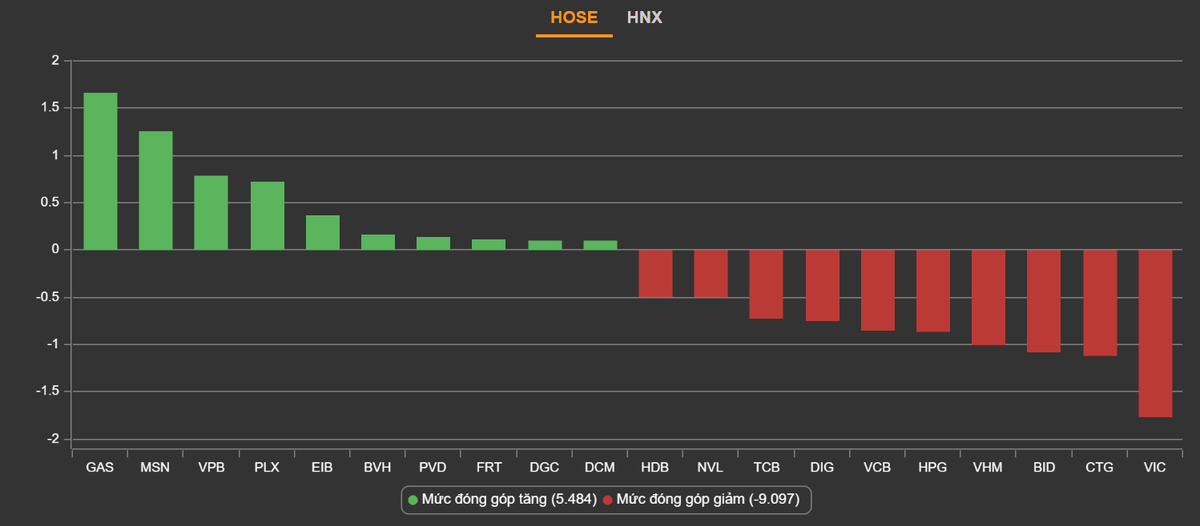The width and height of the screenshot is (1200, 526).
Task: Click the green legend color dot
Action: point(413,499)
